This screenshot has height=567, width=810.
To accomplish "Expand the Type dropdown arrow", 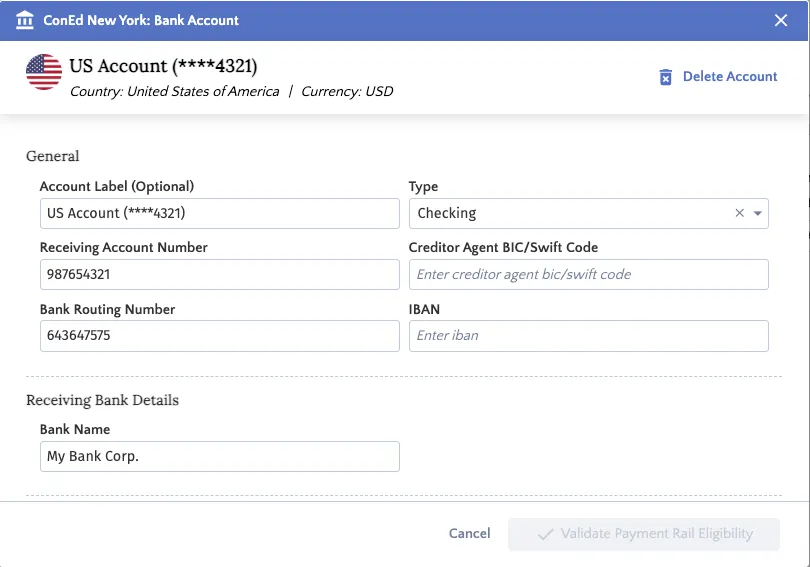I will point(757,213).
